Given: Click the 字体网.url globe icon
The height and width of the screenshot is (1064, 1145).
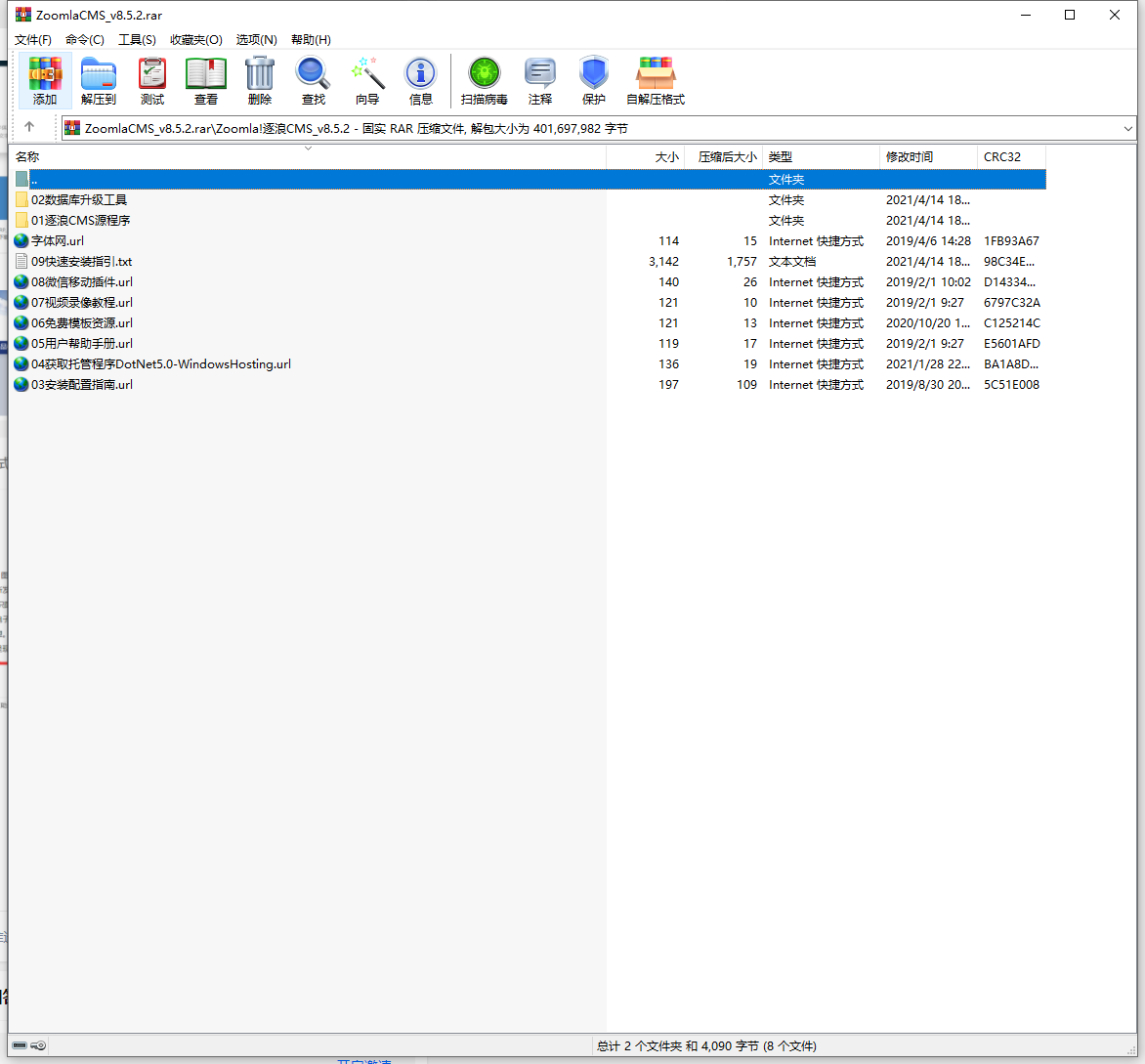Looking at the screenshot, I should coord(21,241).
